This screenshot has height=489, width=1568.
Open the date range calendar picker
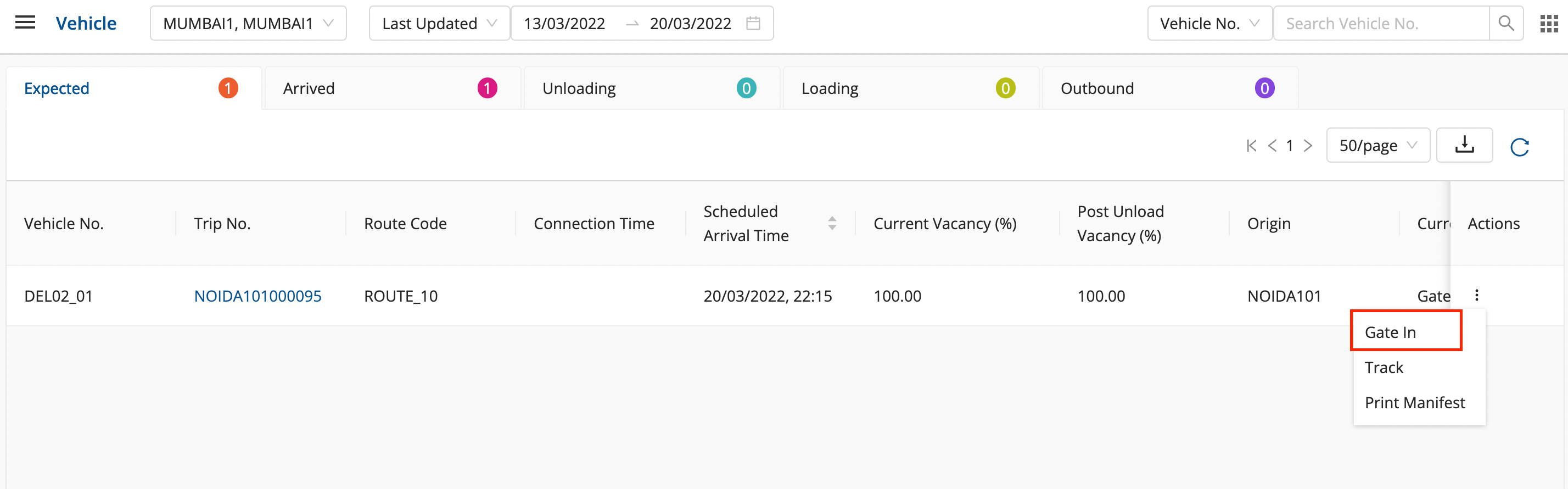point(753,23)
